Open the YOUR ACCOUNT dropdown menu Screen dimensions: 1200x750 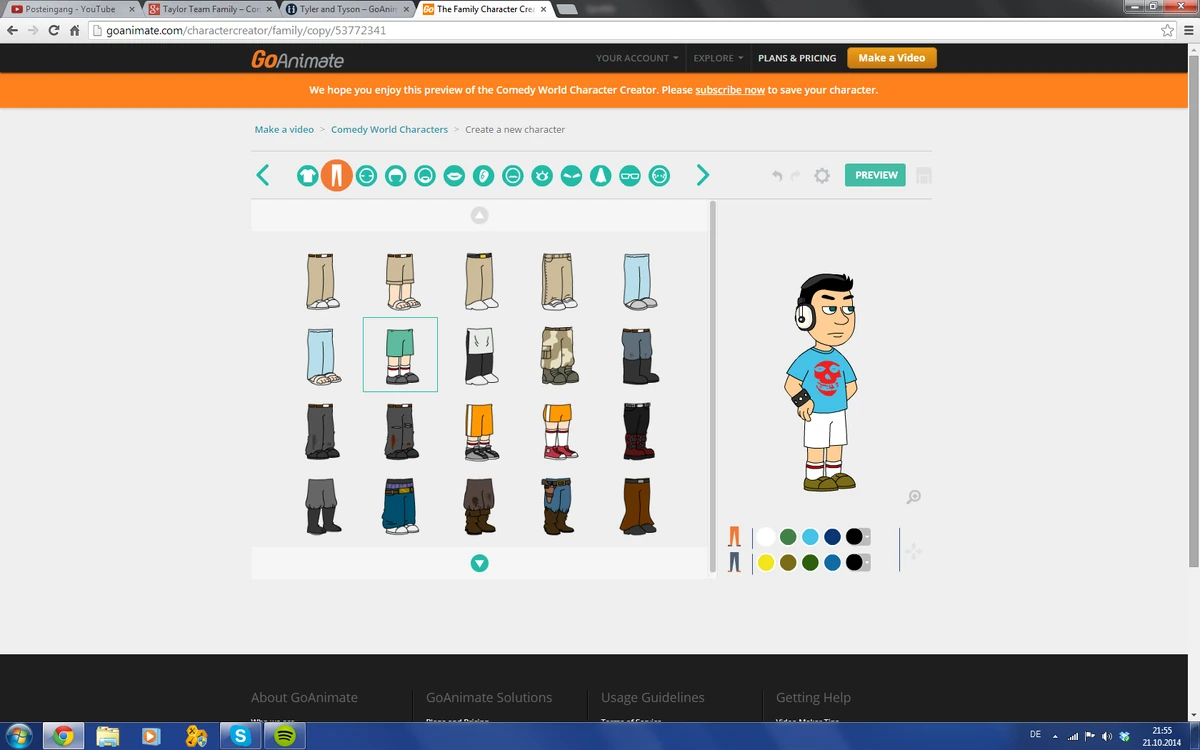click(x=636, y=58)
